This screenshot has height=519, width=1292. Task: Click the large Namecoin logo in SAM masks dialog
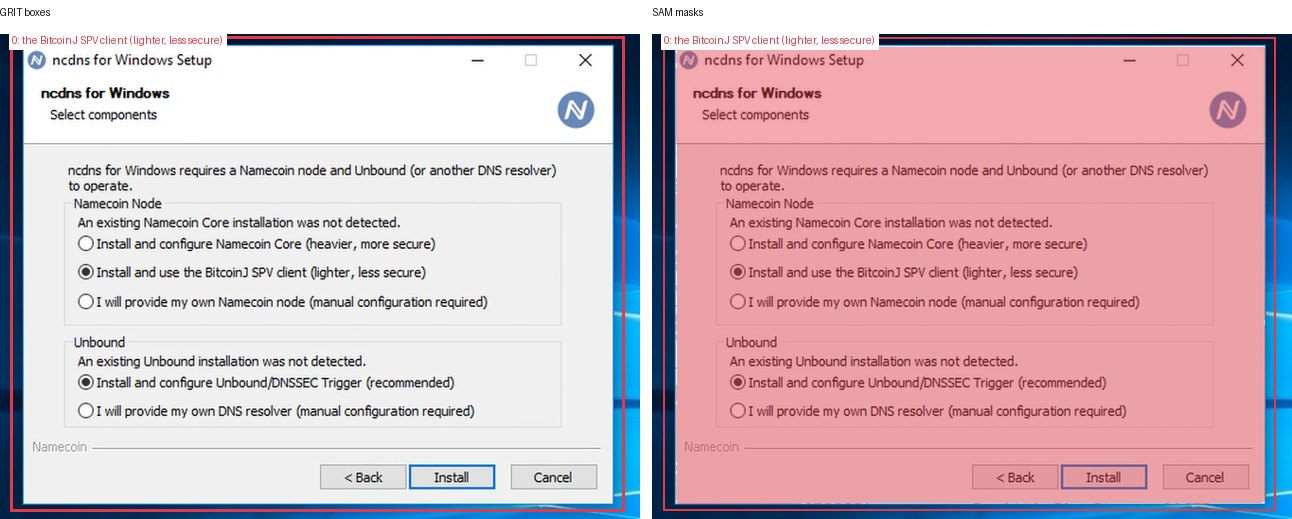tap(1228, 109)
